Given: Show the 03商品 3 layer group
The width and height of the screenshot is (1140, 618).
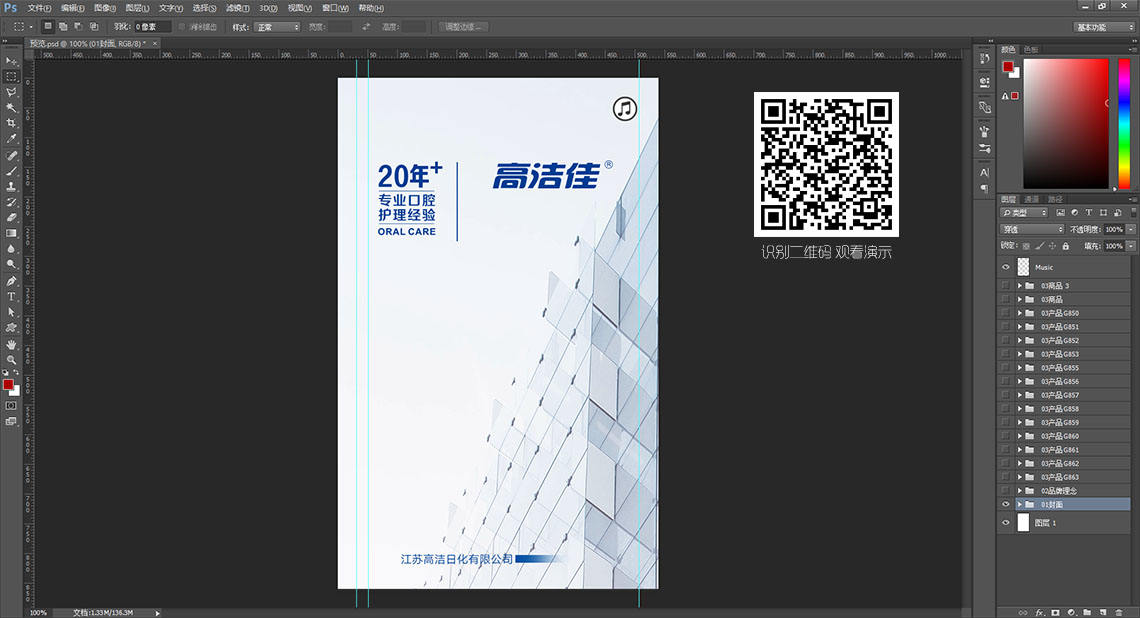Looking at the screenshot, I should pyautogui.click(x=1006, y=286).
